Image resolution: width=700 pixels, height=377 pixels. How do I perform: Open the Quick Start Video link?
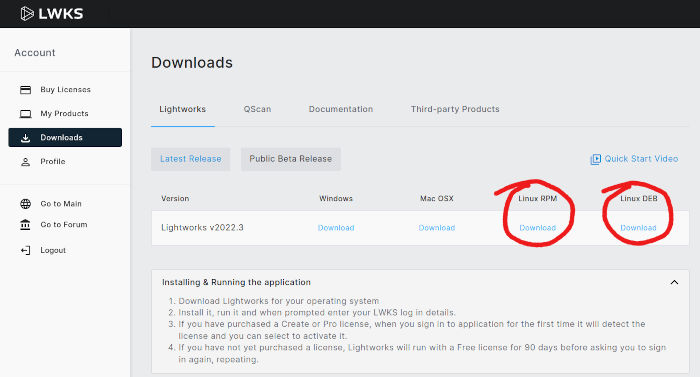tap(634, 159)
